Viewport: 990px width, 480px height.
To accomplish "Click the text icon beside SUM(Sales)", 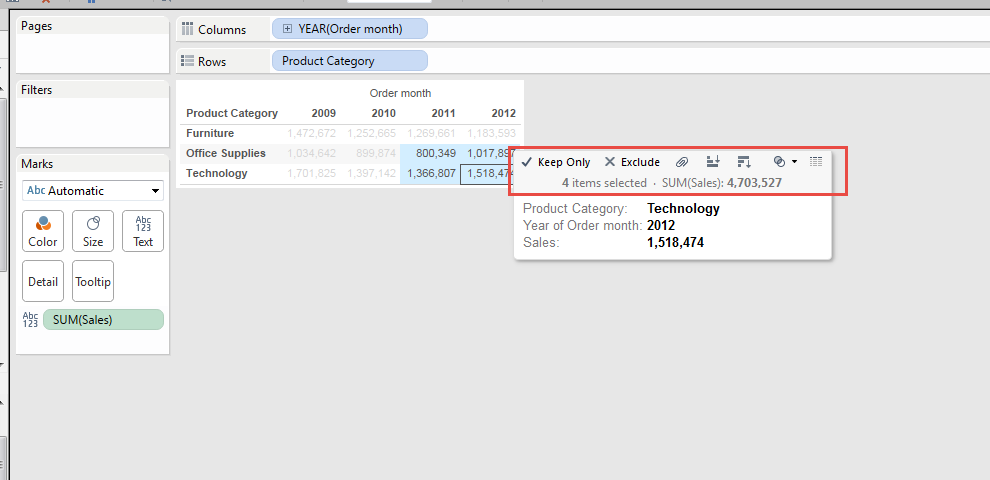I will (30, 320).
